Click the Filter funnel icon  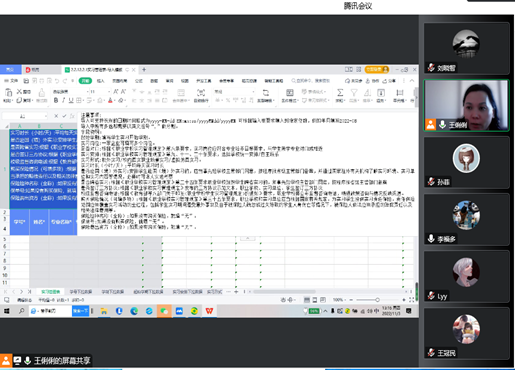click(x=354, y=92)
